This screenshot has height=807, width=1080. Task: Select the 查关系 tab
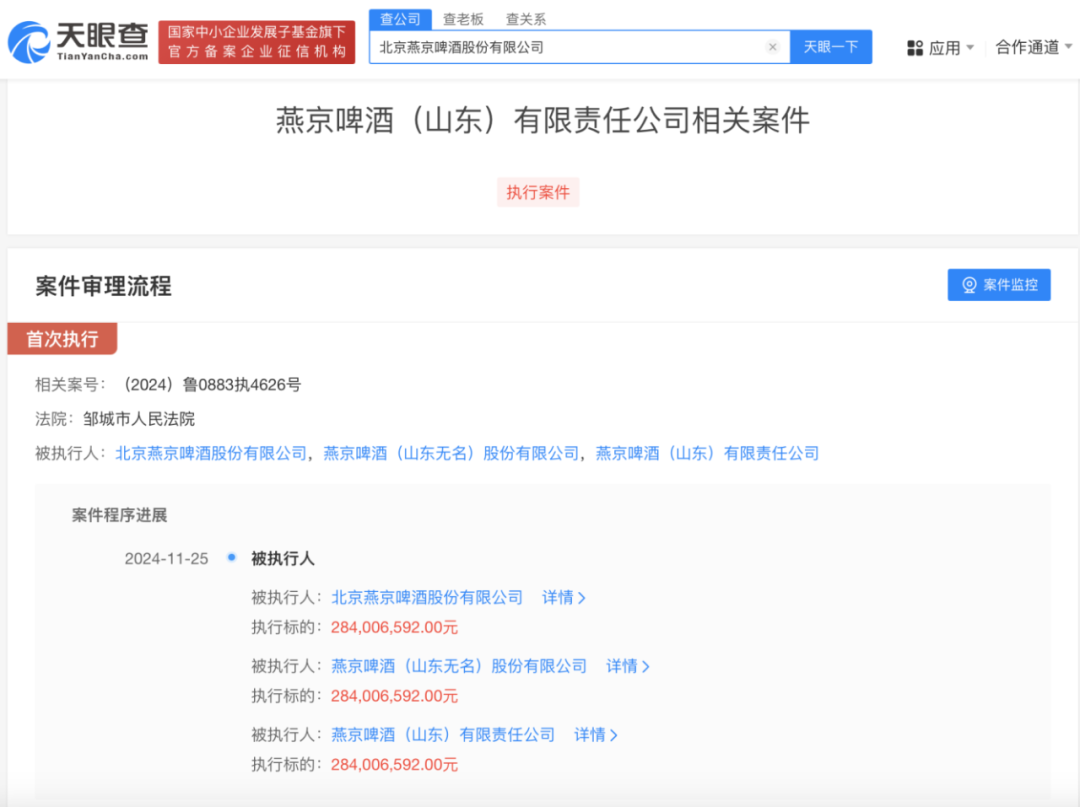(525, 19)
